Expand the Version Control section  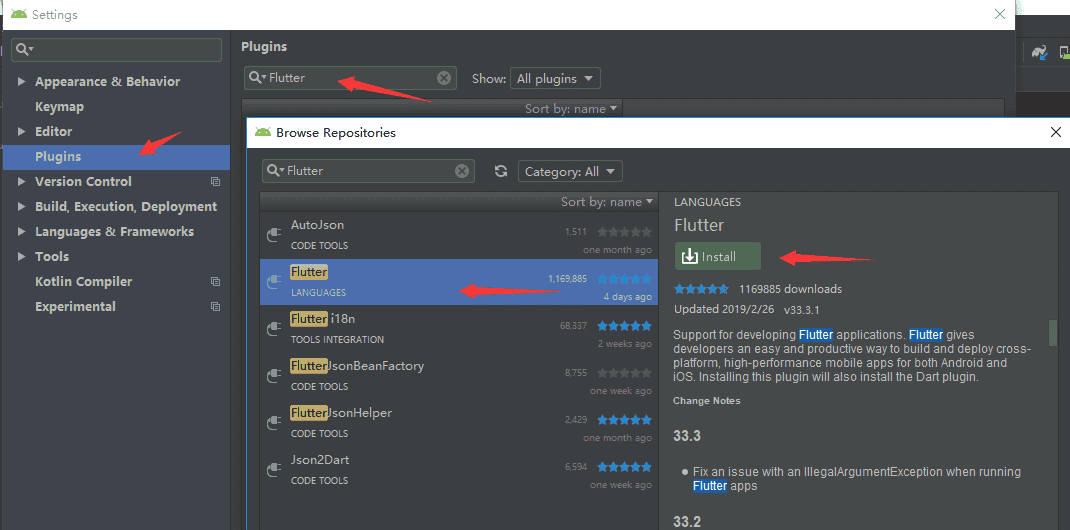(21, 181)
